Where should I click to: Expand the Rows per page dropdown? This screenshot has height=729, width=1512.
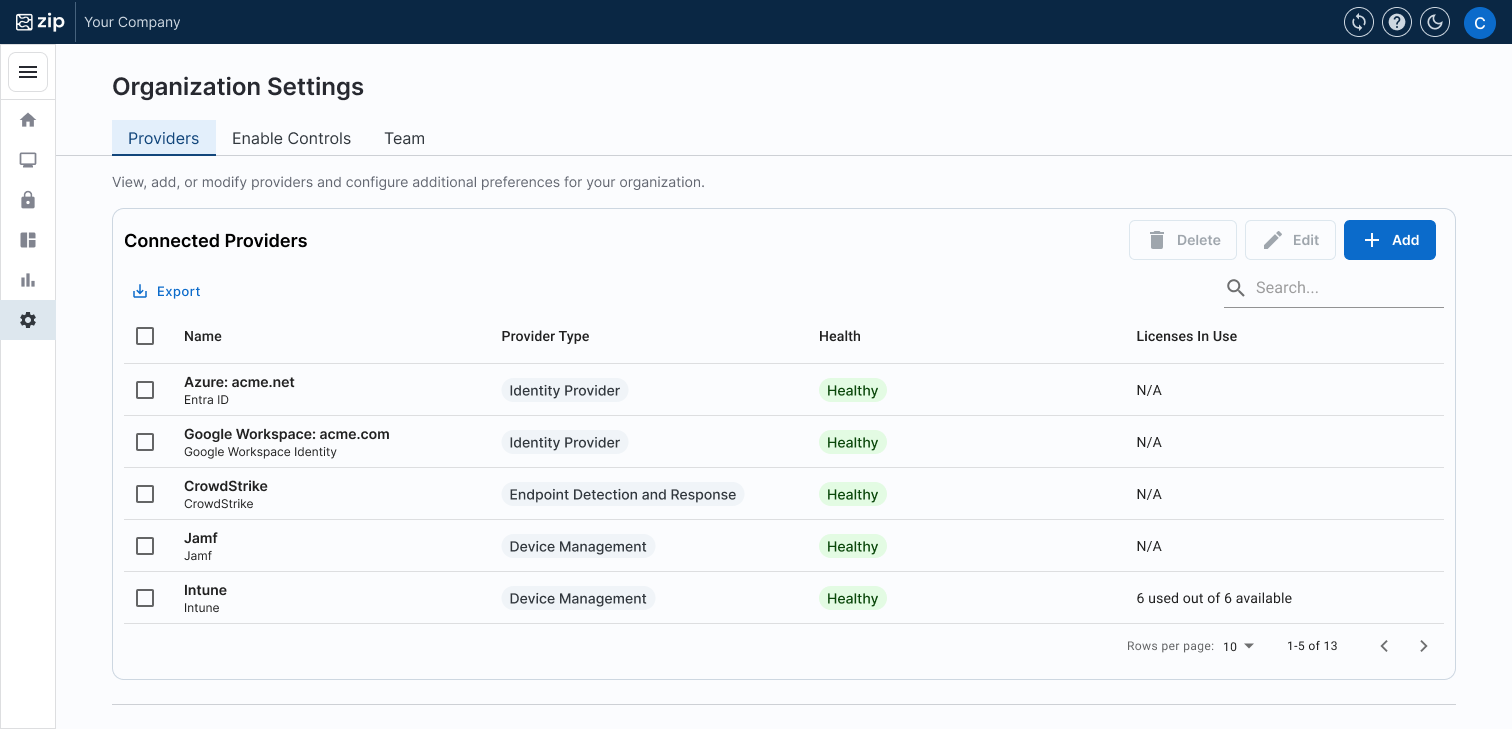coord(1238,646)
